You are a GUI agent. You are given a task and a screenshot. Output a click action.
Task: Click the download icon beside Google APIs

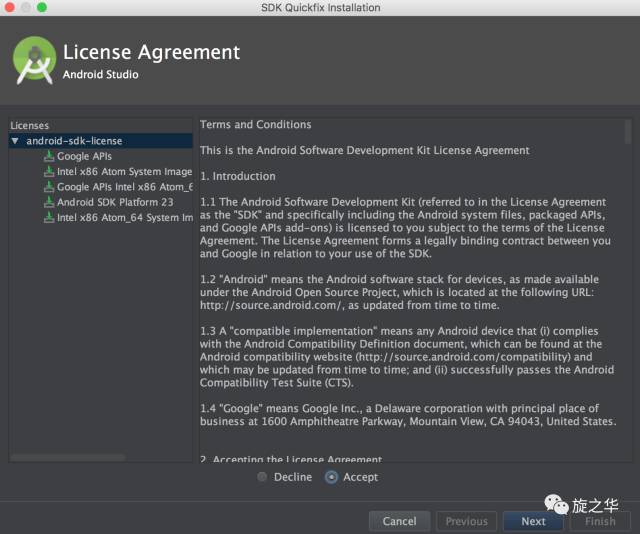(49, 156)
